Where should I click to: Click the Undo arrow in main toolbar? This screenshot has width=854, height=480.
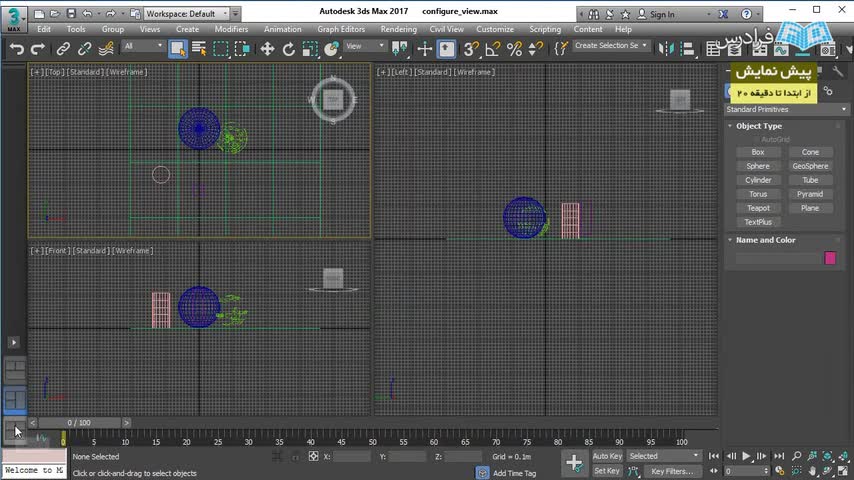pos(17,50)
